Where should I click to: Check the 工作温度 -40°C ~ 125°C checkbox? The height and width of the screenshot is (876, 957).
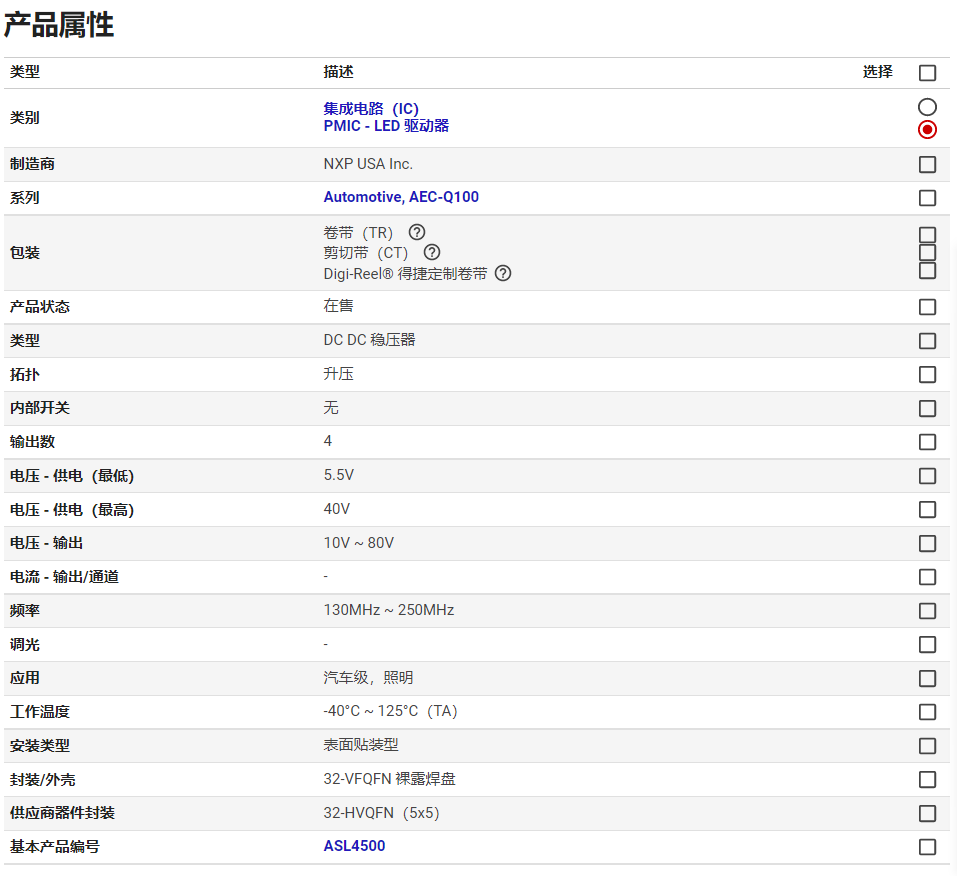pos(927,712)
